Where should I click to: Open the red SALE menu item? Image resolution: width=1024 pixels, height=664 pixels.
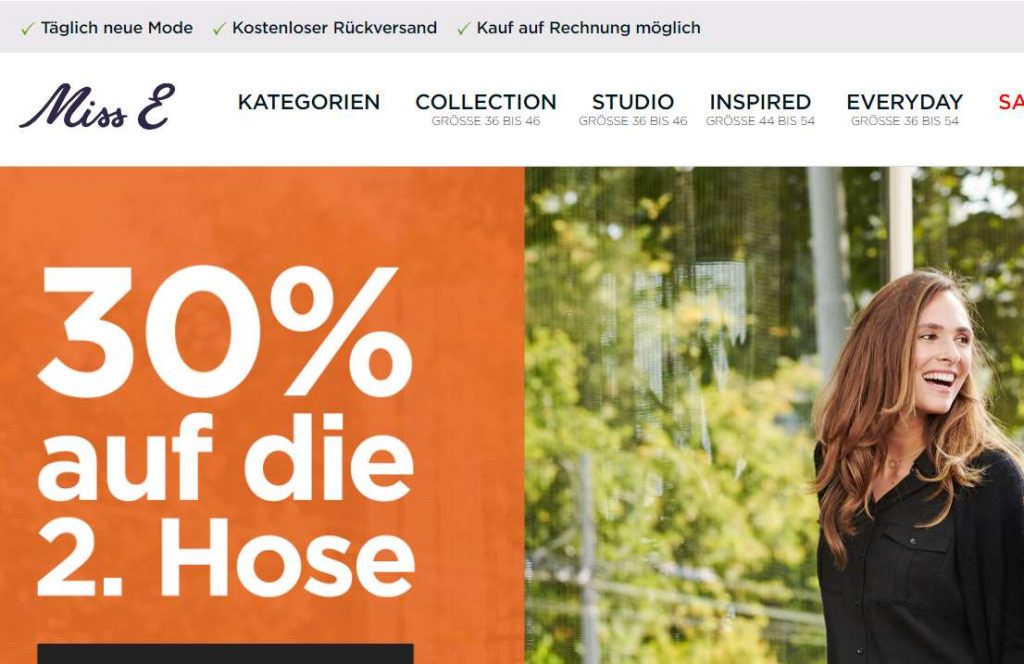point(1011,102)
